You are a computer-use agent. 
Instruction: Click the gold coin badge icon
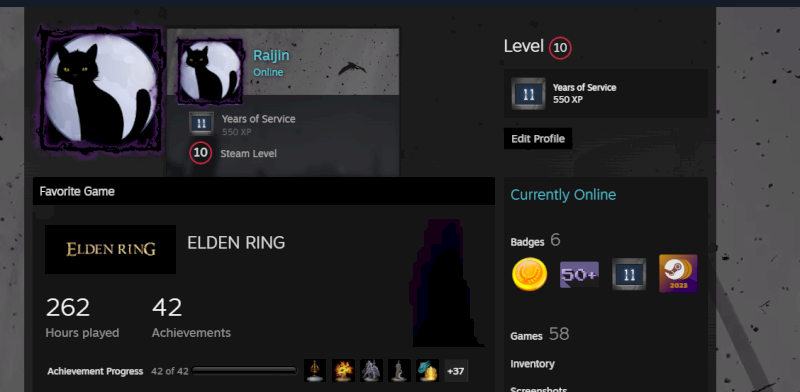point(529,274)
